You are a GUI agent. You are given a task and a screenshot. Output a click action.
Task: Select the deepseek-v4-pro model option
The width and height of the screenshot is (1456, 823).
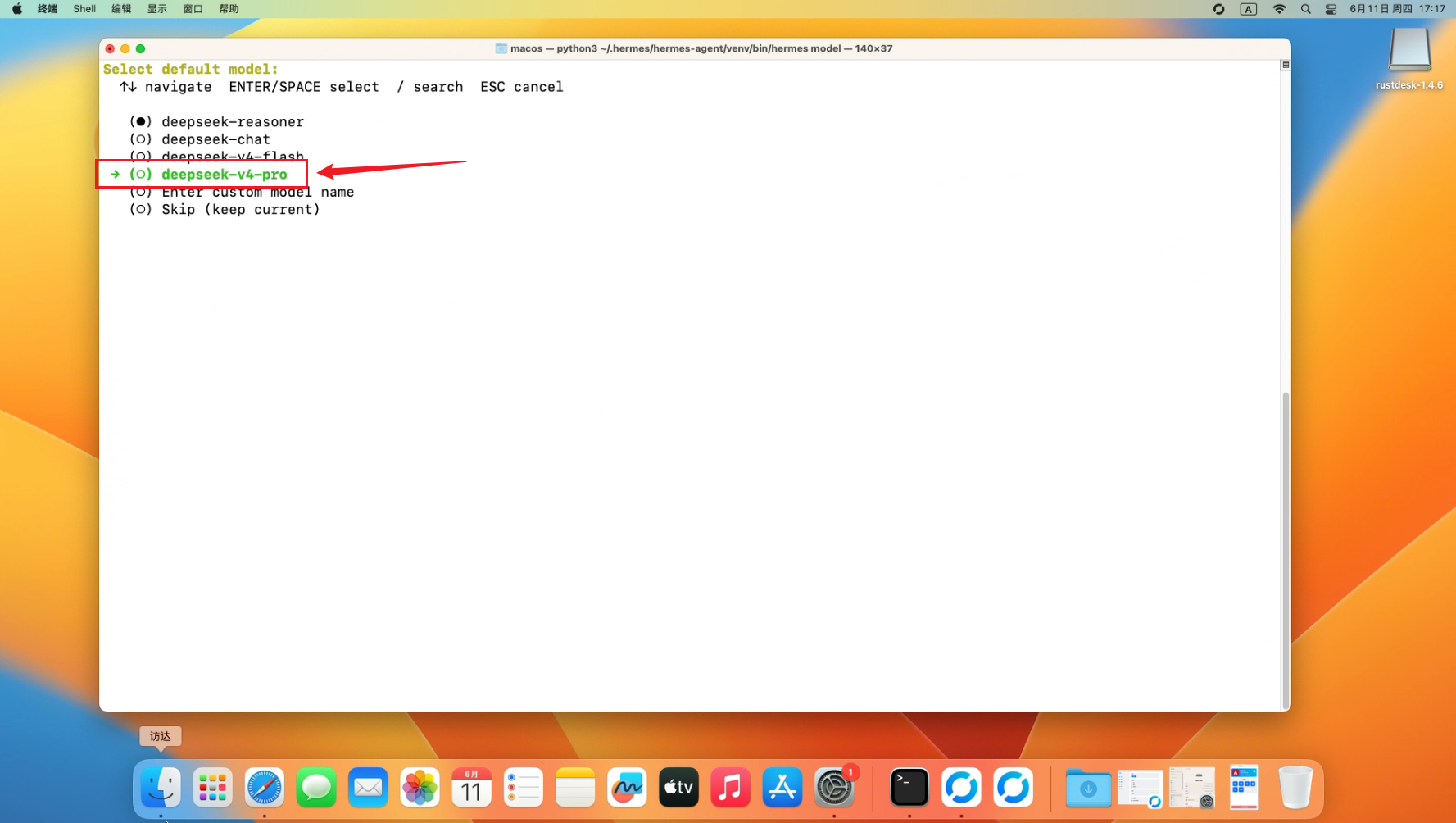[x=208, y=174]
